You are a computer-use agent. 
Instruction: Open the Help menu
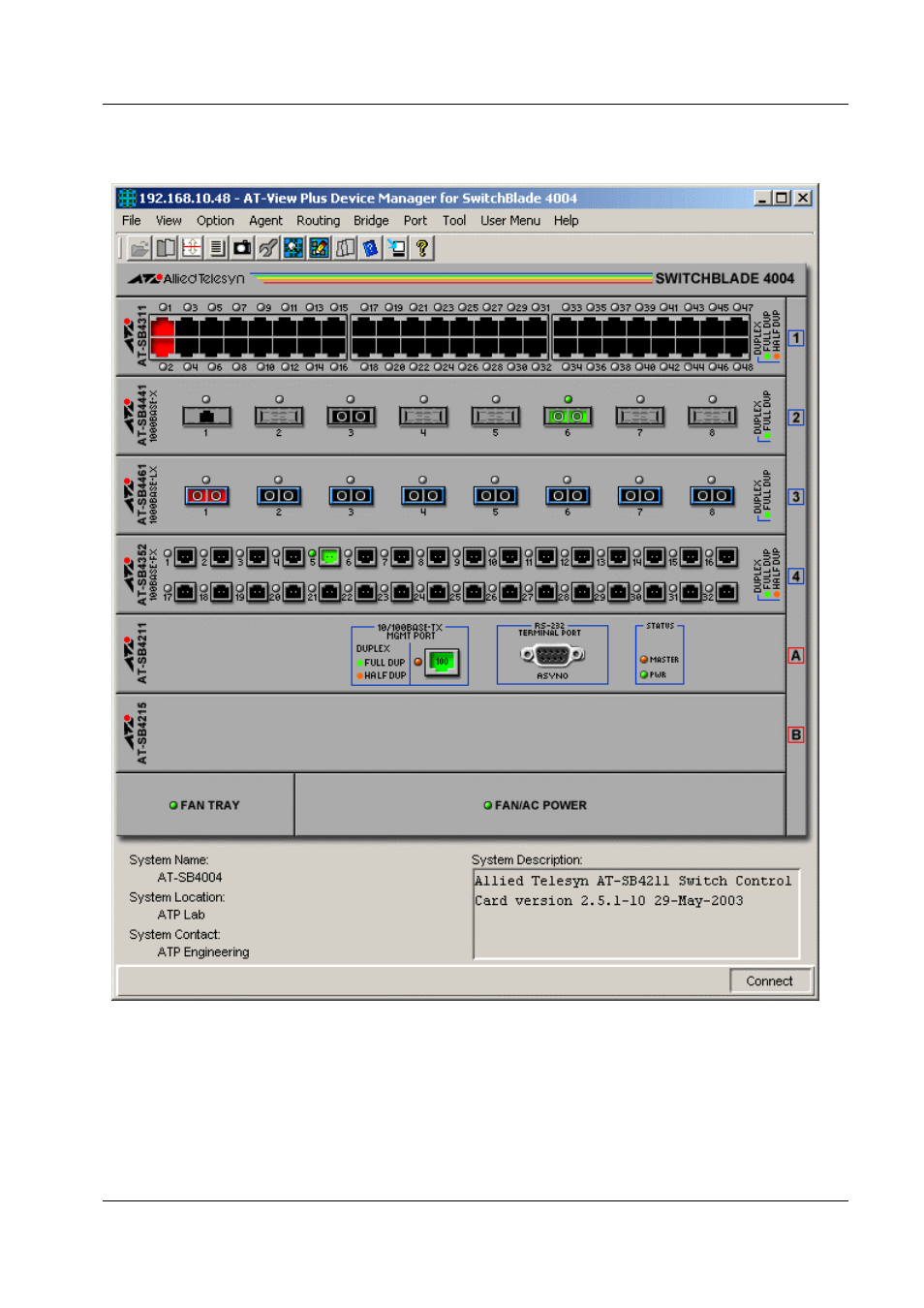coord(566,221)
